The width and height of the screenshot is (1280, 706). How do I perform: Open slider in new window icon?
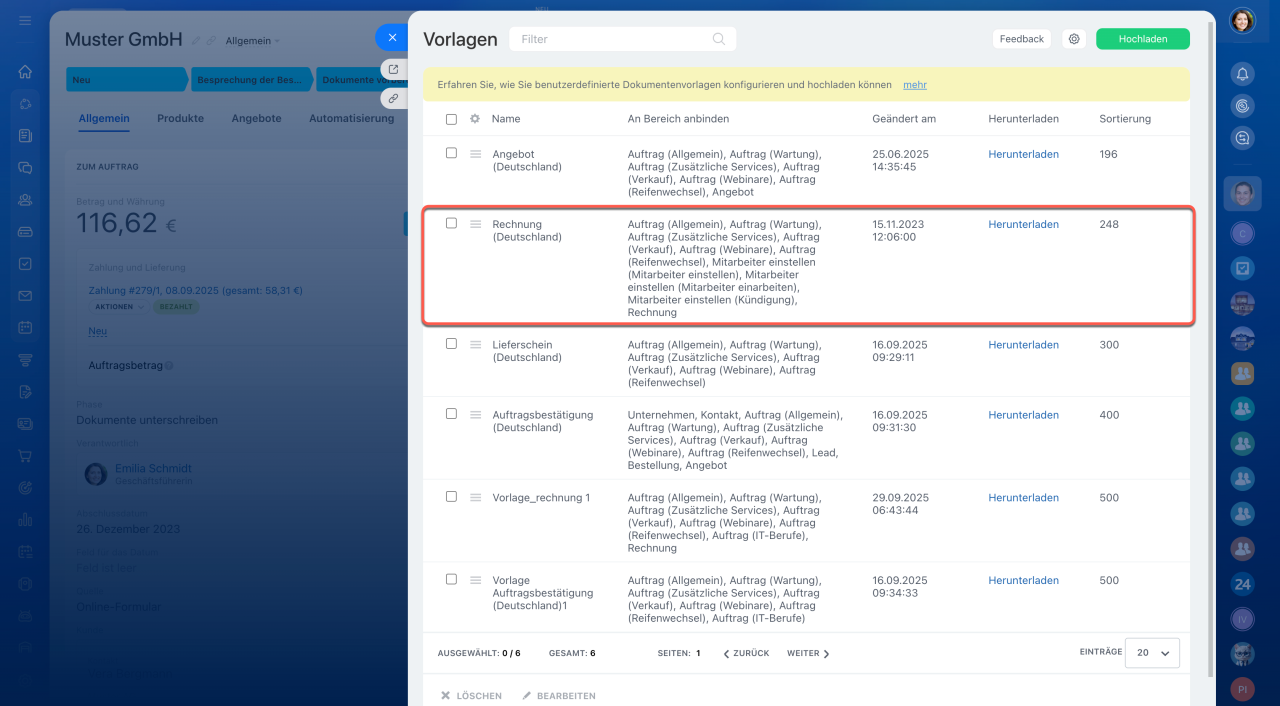point(393,70)
